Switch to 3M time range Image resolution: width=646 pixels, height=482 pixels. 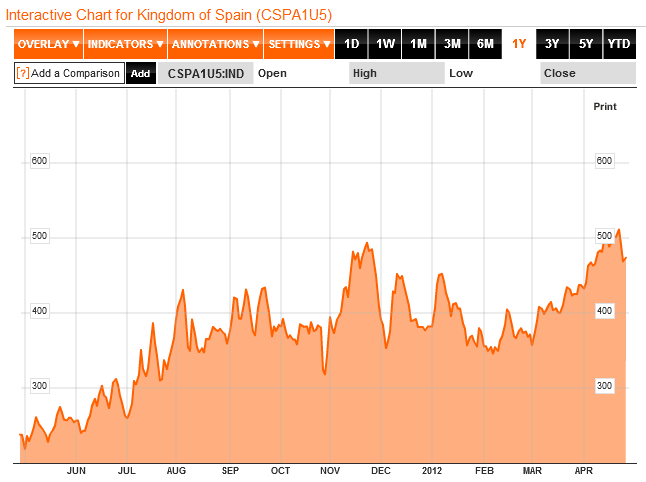click(452, 44)
